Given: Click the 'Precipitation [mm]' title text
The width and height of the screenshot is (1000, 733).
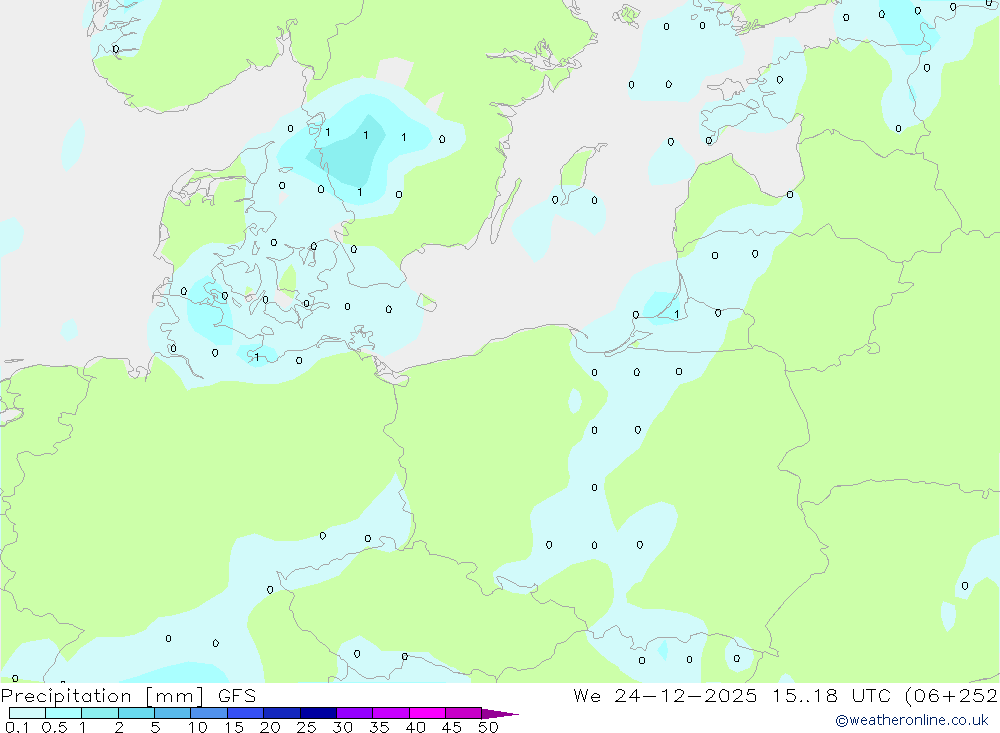Looking at the screenshot, I should pos(102,696).
